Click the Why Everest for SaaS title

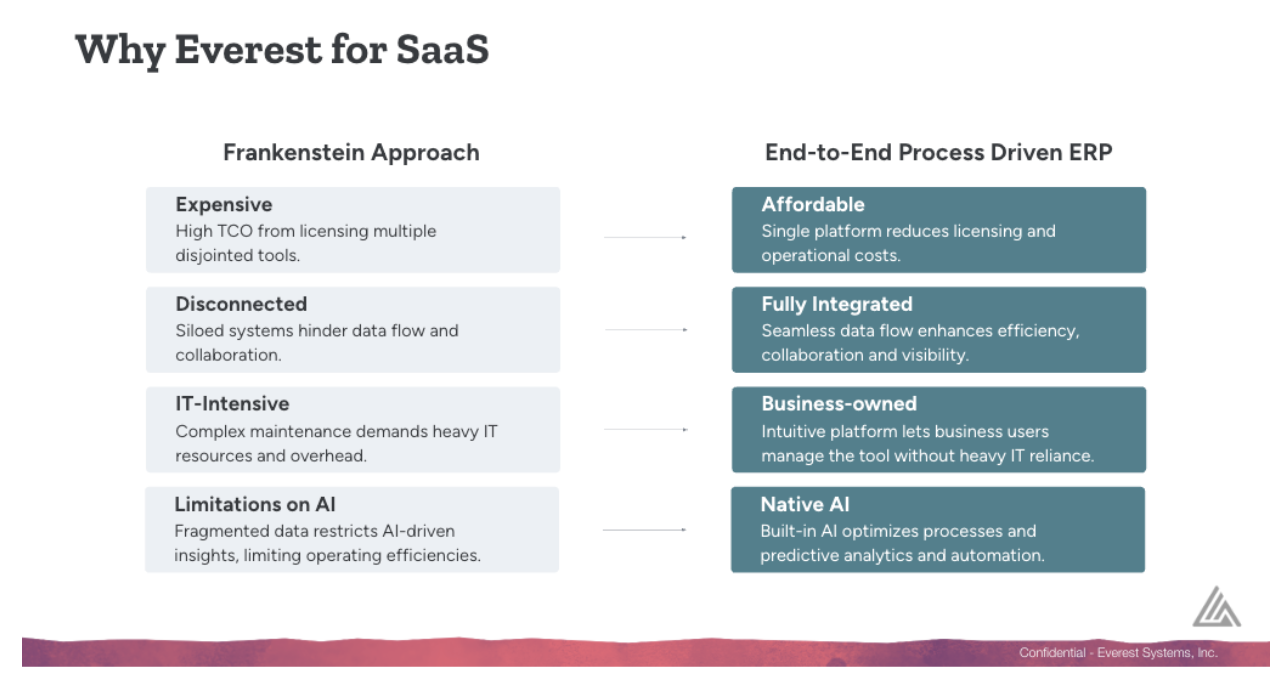[x=282, y=49]
